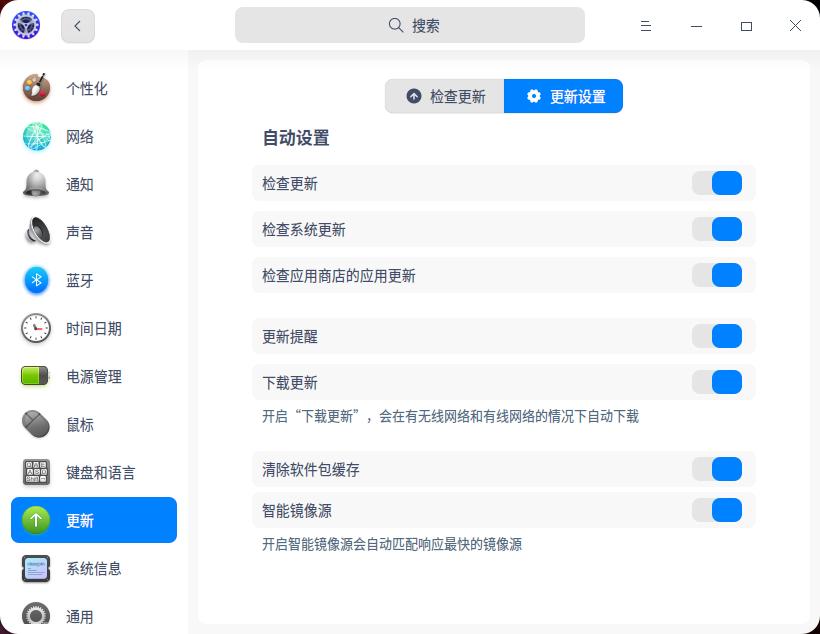The width and height of the screenshot is (820, 634).
Task: Disable 清除软件包缓存 switch
Action: tap(716, 469)
